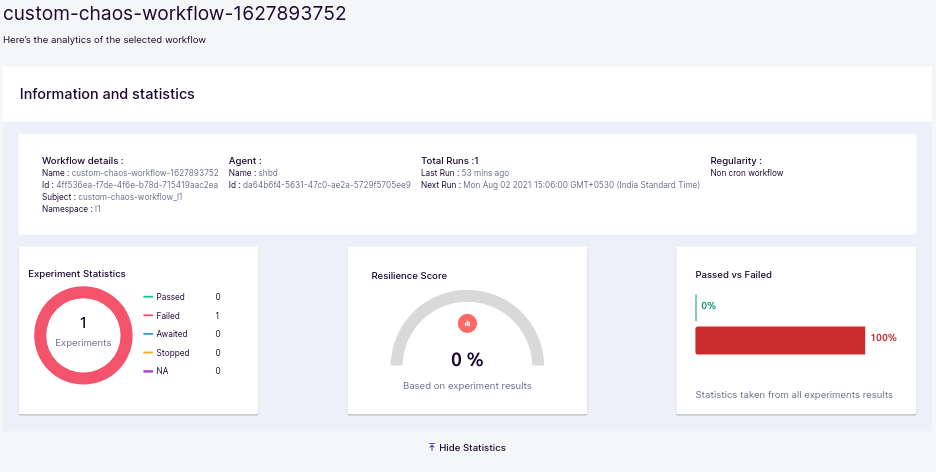Click the Non cron workflow regularity text

coord(746,173)
